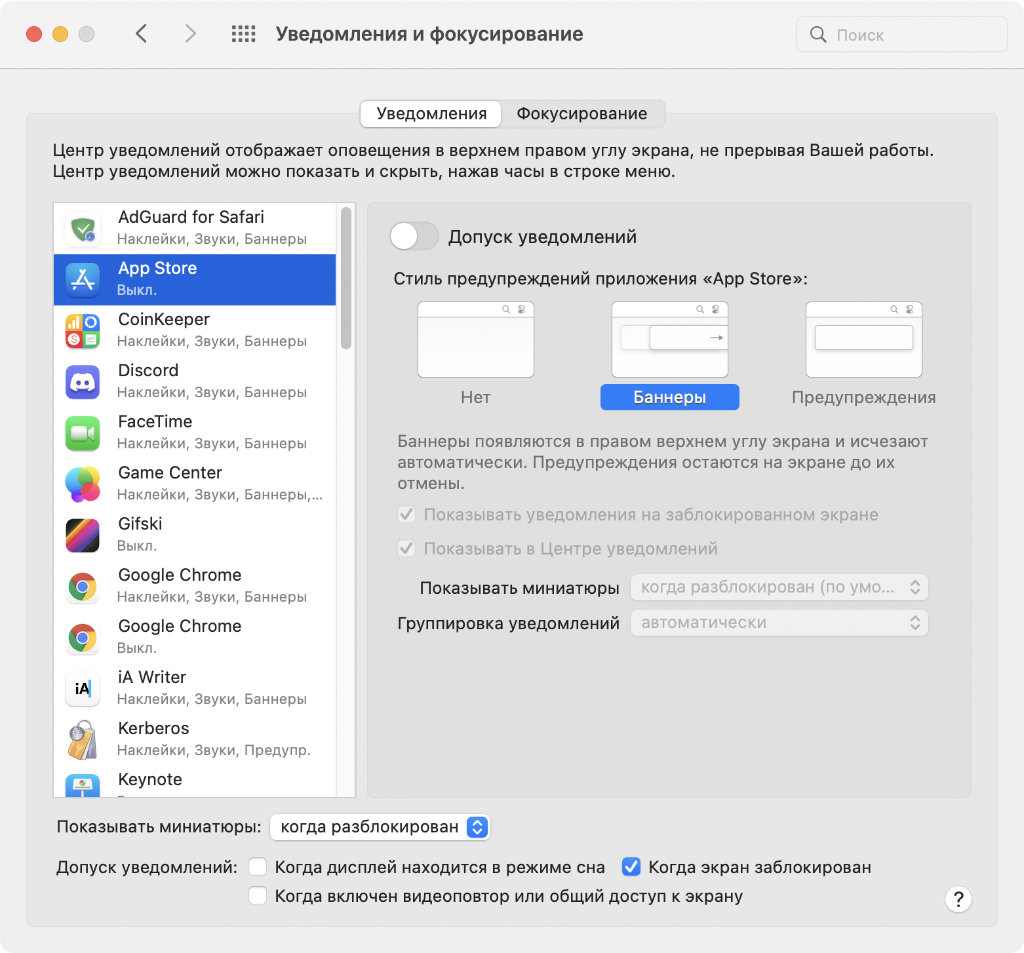
Task: Click the Chrome icon marked Выкл.
Action: point(82,638)
